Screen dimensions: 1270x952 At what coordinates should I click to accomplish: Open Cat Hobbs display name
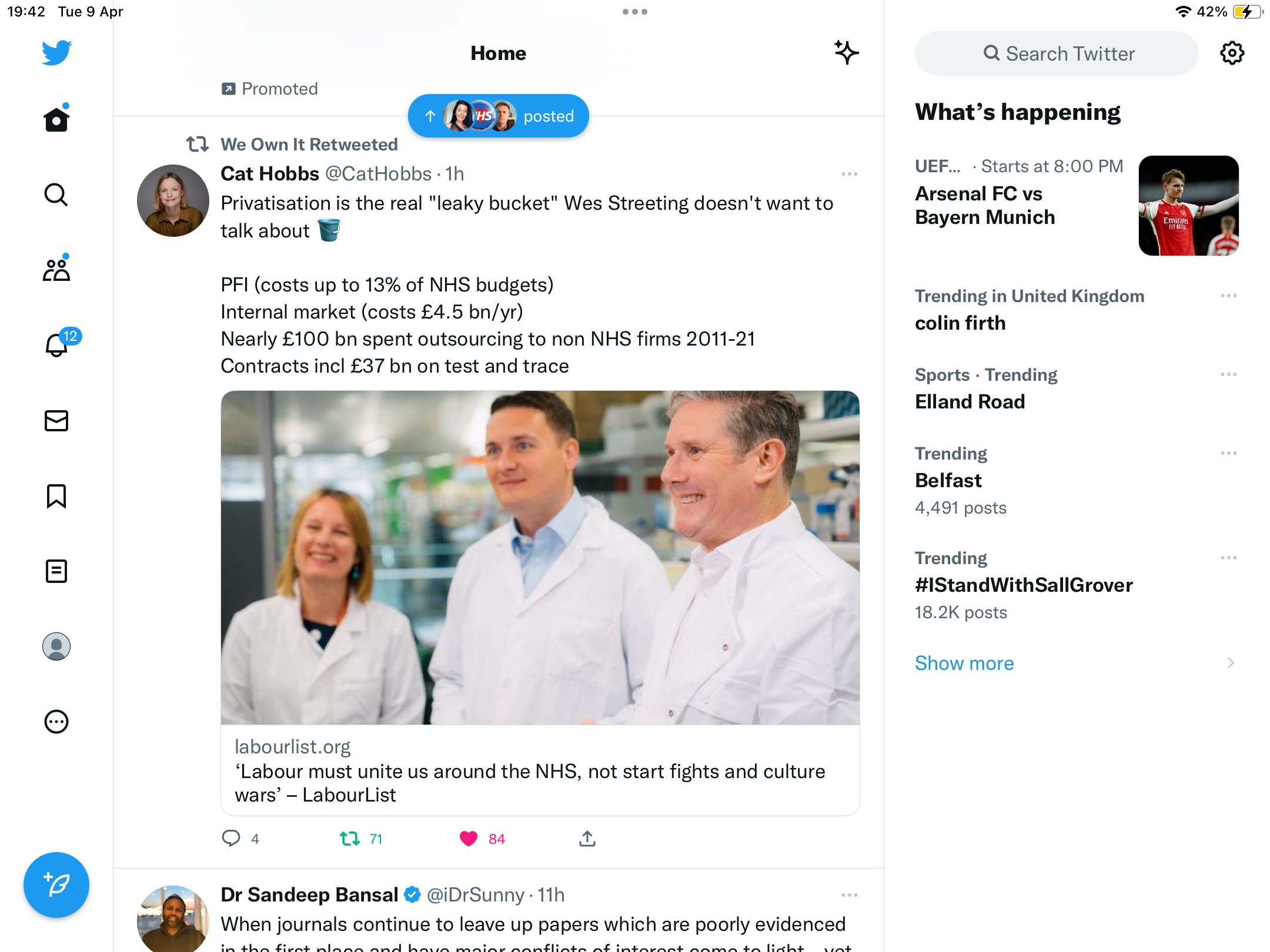[x=270, y=174]
